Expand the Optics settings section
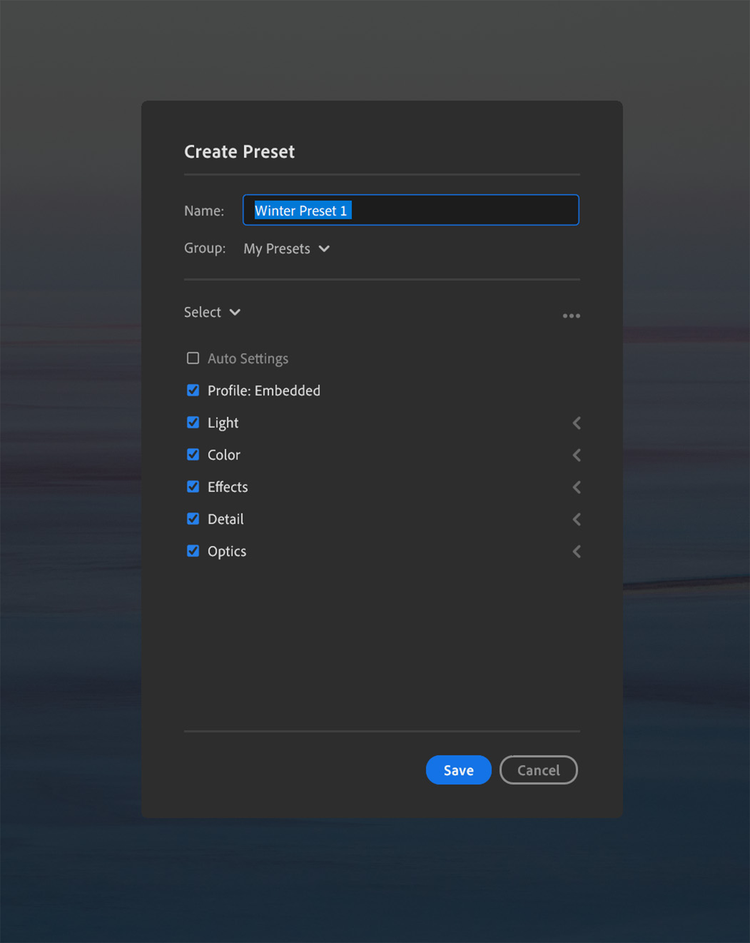Screen dimensions: 750x943 (576, 551)
